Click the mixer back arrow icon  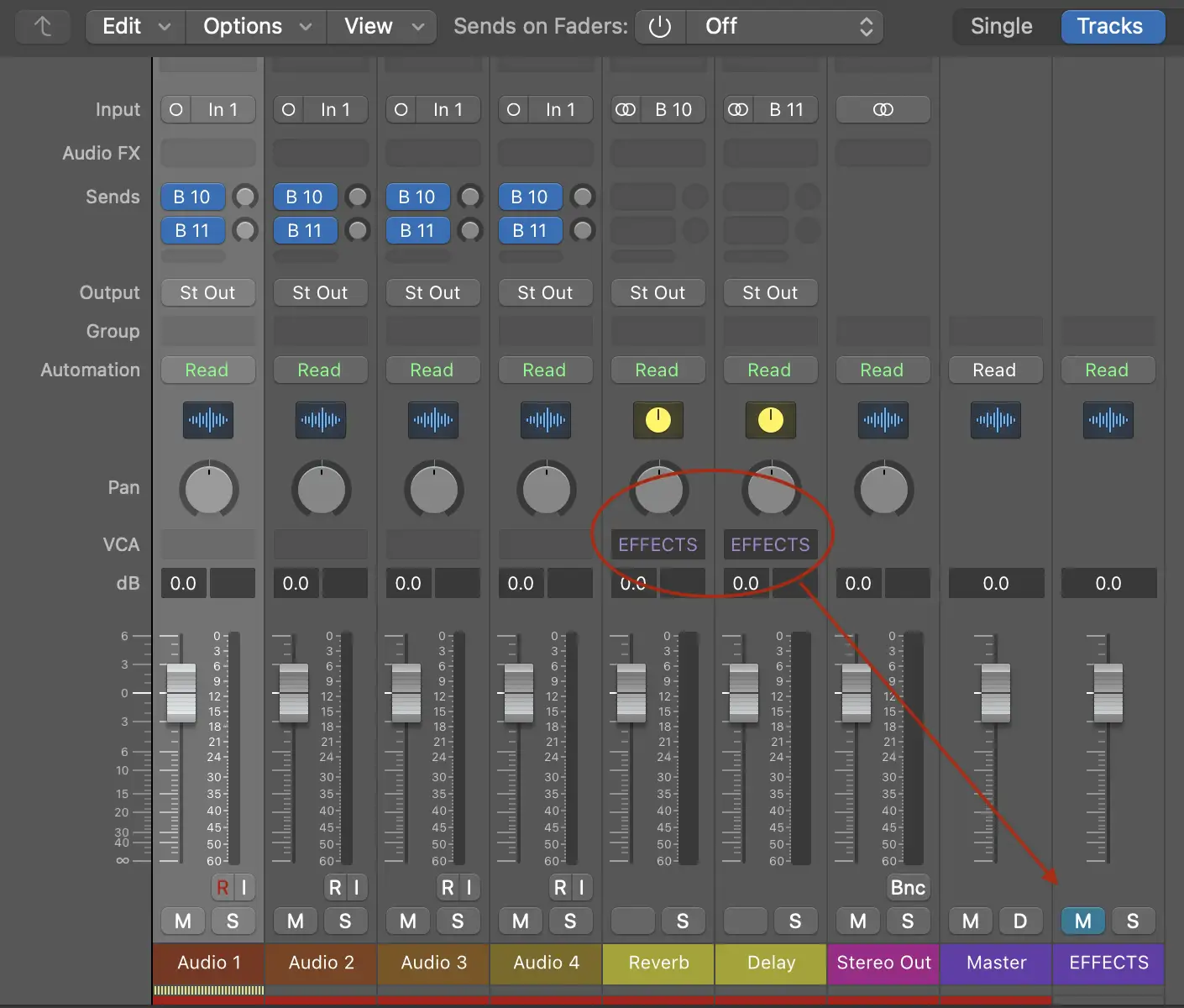coord(43,26)
